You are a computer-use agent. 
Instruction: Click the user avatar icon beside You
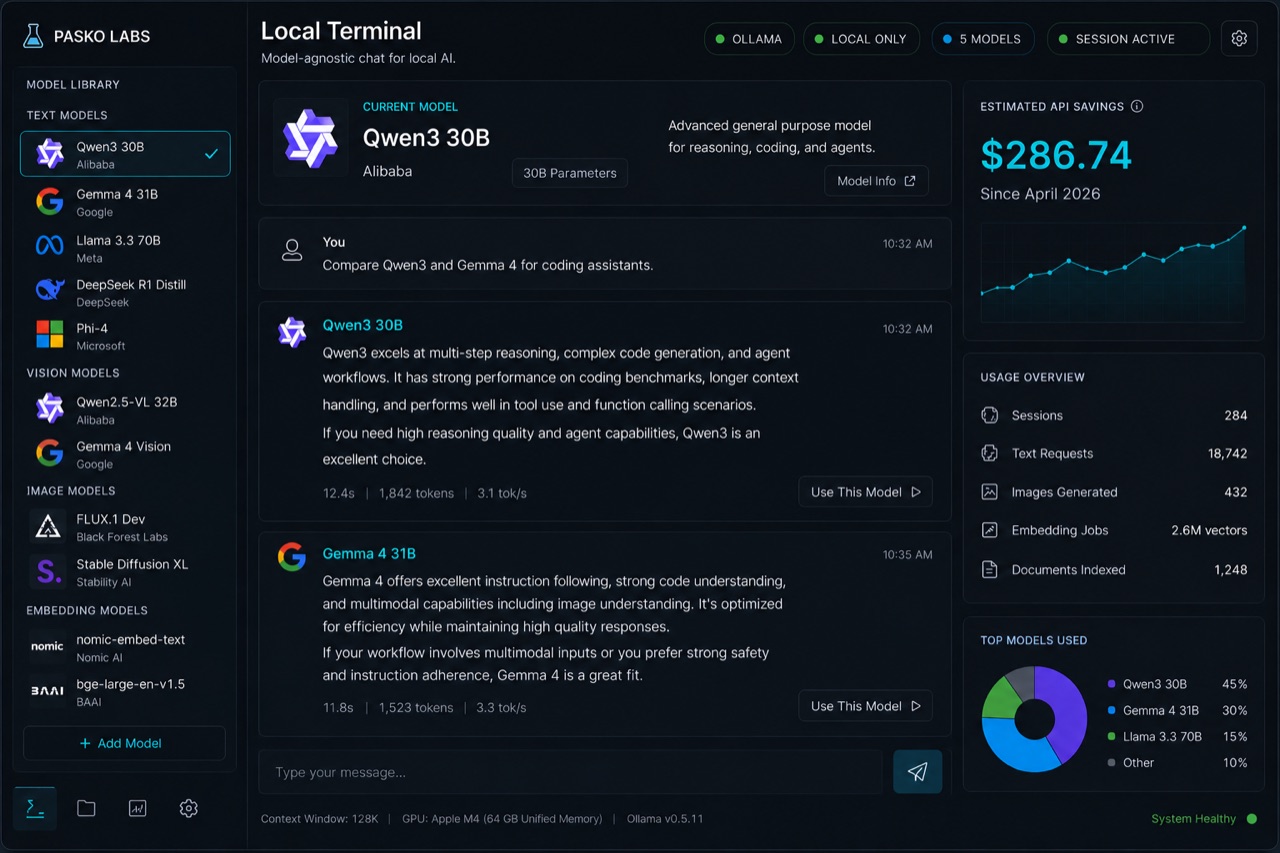tap(292, 250)
